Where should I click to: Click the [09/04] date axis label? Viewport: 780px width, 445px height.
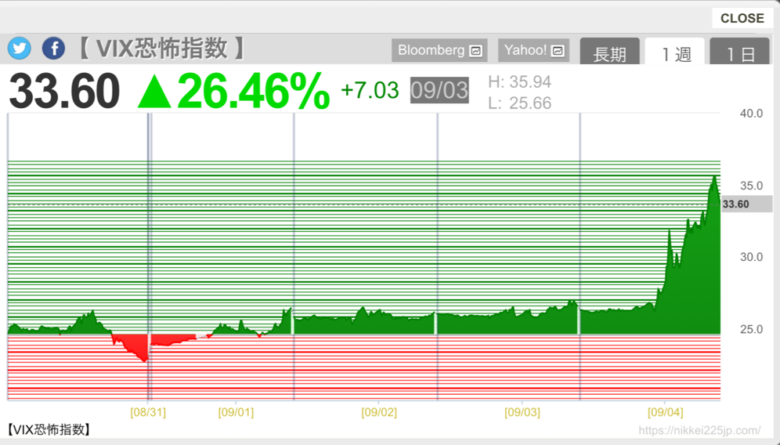665,412
